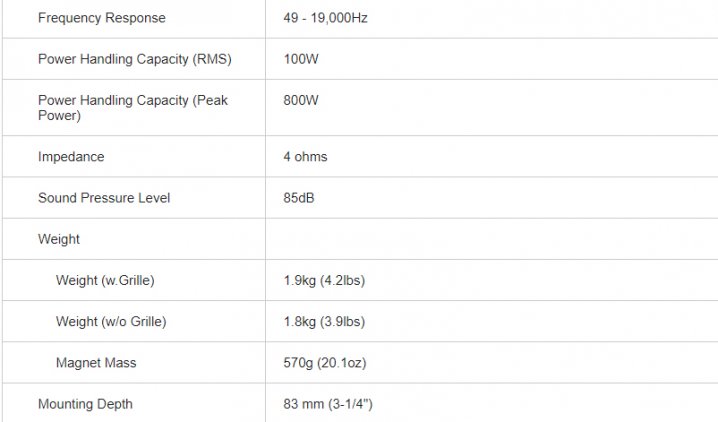Select the 85dB value
The height and width of the screenshot is (422, 718).
coord(299,198)
